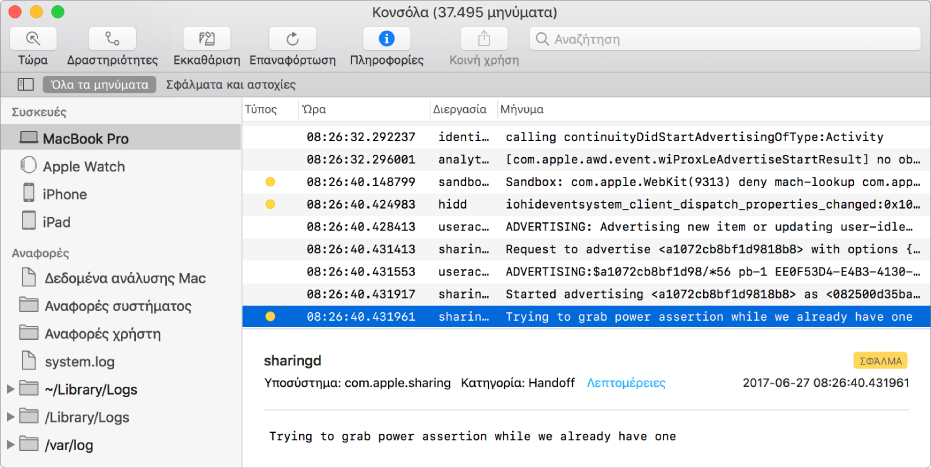This screenshot has height=468, width=931.
Task: Click the Αναφορές συστήματος folder icon
Action: (28, 305)
